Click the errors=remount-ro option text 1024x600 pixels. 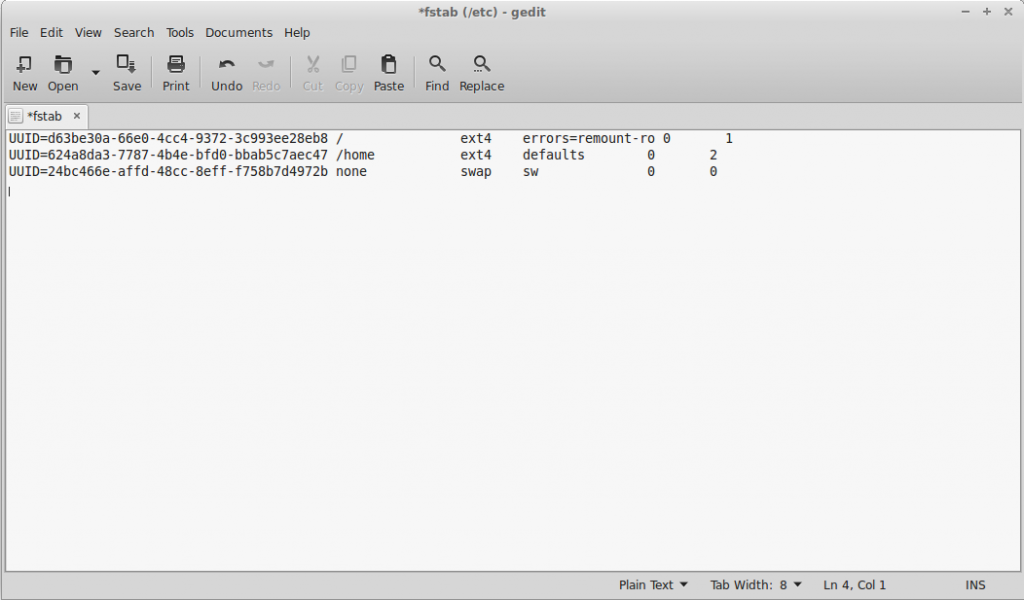tap(588, 138)
